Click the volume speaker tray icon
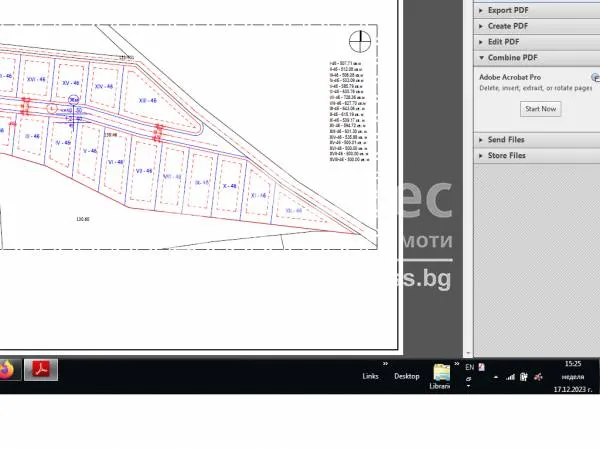This screenshot has height=450, width=600. click(x=525, y=377)
